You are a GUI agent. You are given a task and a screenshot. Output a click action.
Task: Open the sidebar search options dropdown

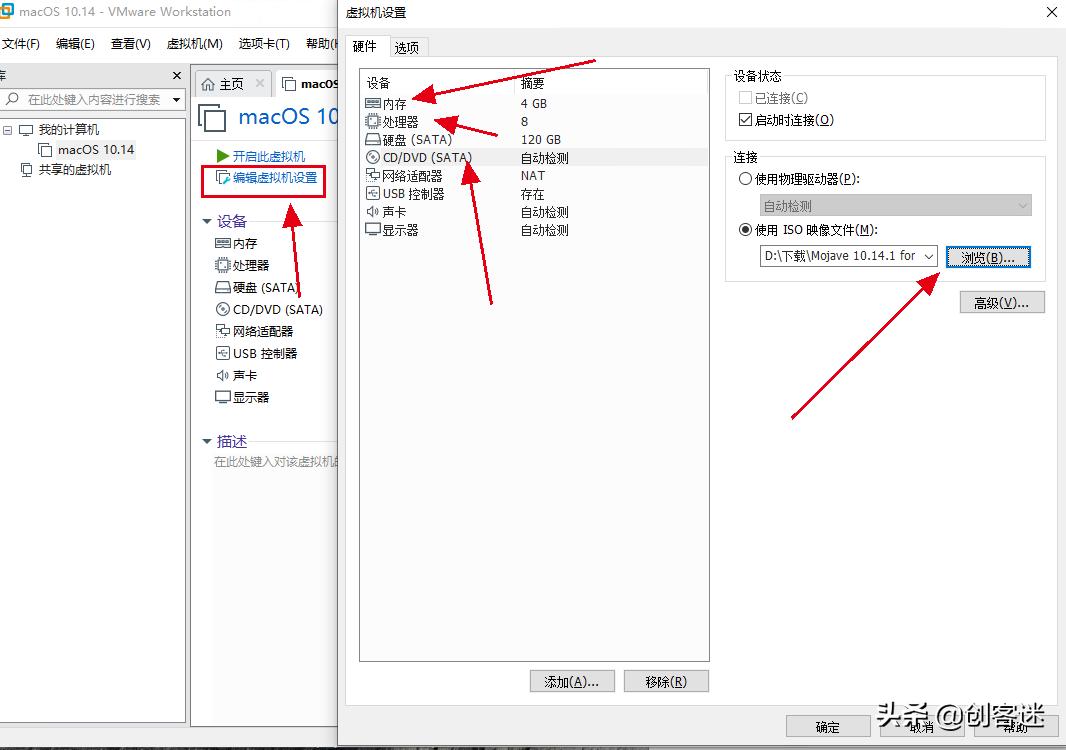(176, 100)
